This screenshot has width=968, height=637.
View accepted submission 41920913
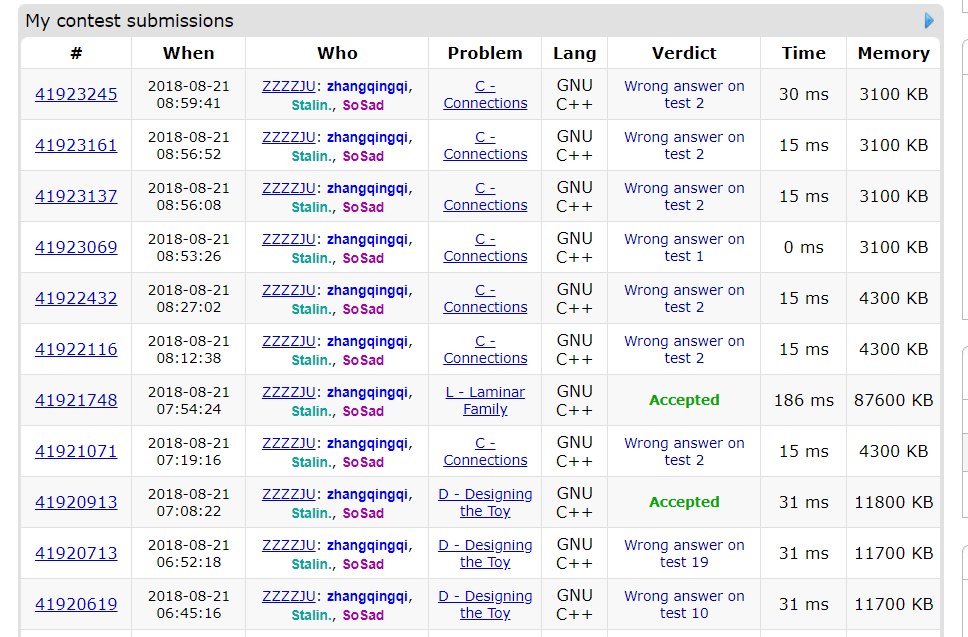(x=76, y=502)
